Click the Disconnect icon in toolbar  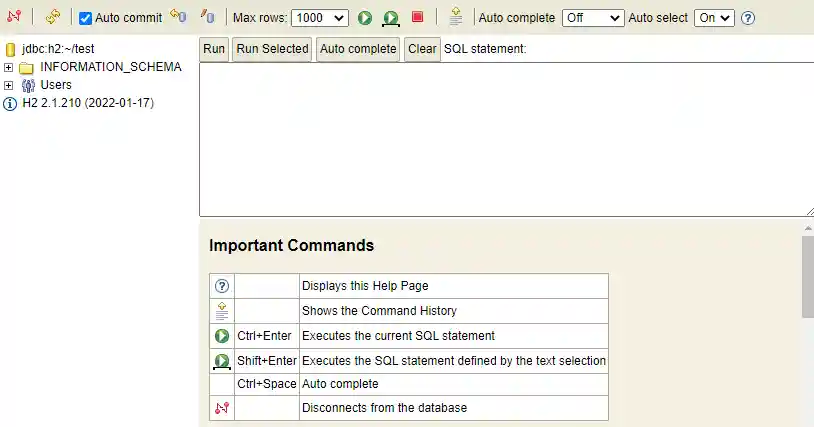[14, 17]
